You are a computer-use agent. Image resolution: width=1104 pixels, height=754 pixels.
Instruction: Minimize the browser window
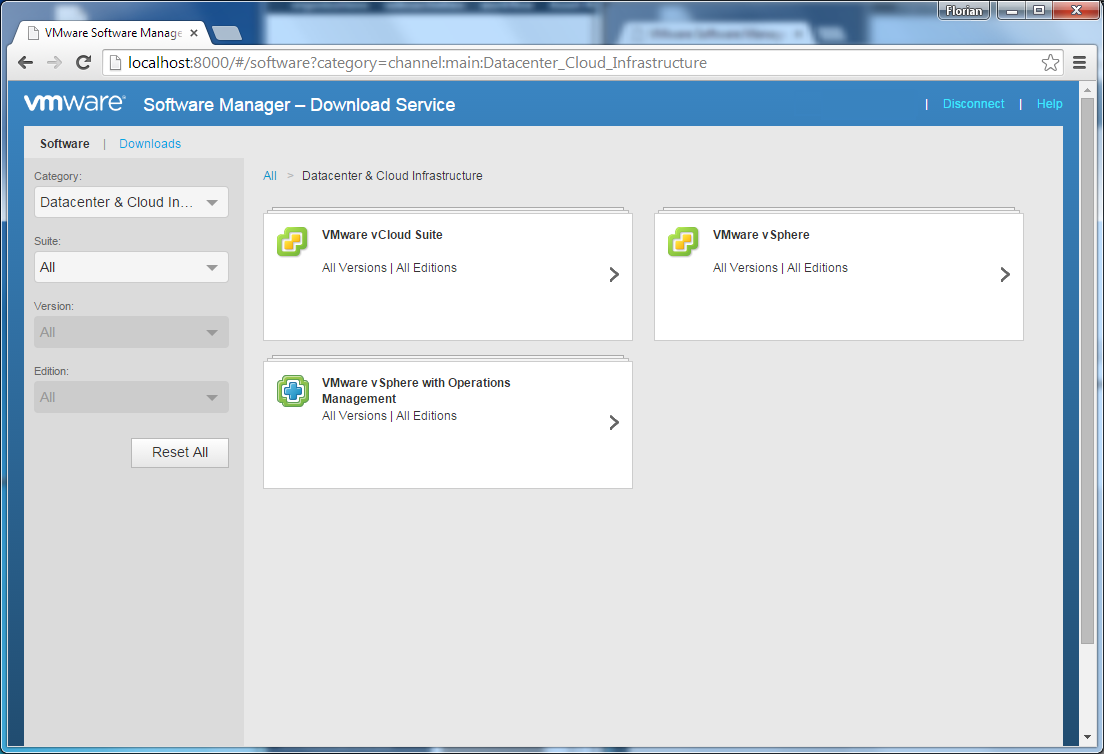click(1012, 10)
